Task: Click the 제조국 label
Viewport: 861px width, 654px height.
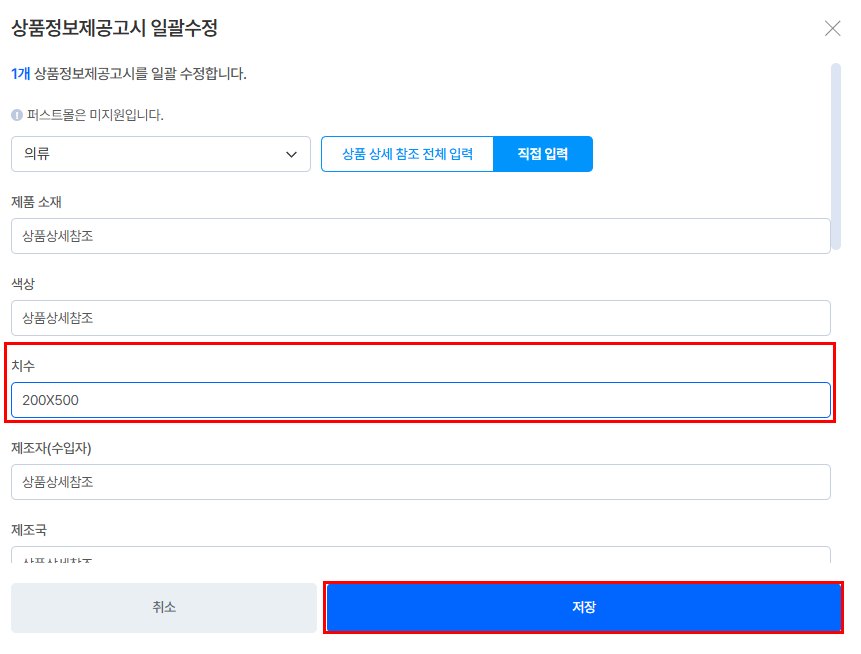Action: [29, 530]
